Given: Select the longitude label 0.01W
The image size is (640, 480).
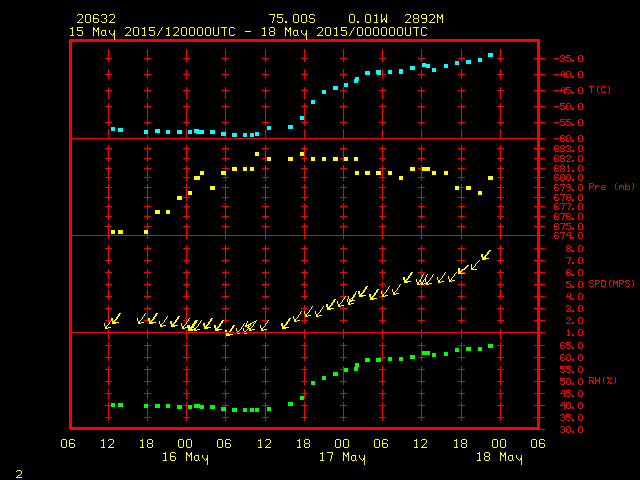Looking at the screenshot, I should pos(368,19).
